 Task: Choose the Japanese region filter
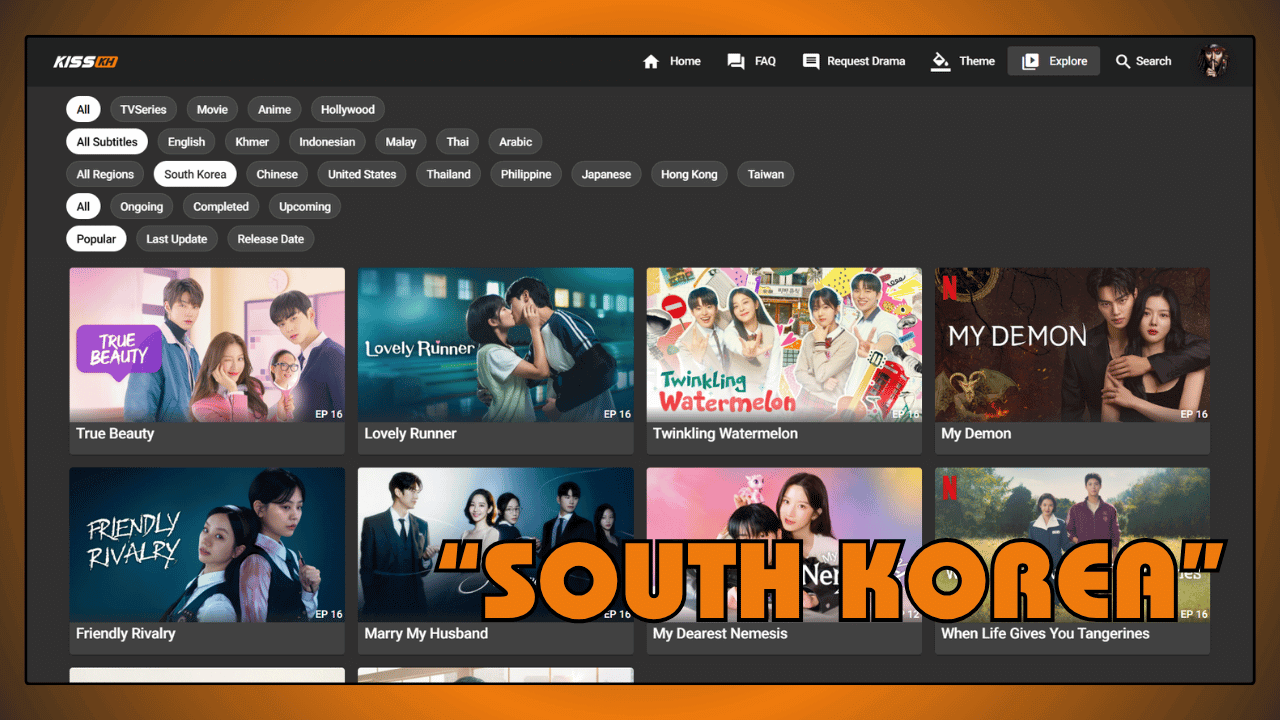click(x=606, y=174)
